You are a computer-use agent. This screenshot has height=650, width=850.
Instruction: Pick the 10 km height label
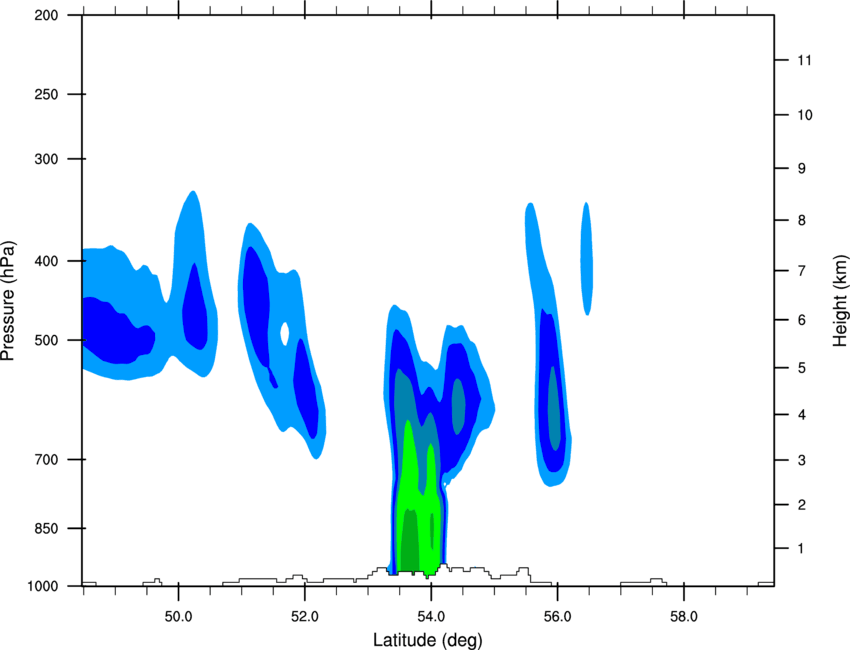pyautogui.click(x=804, y=115)
